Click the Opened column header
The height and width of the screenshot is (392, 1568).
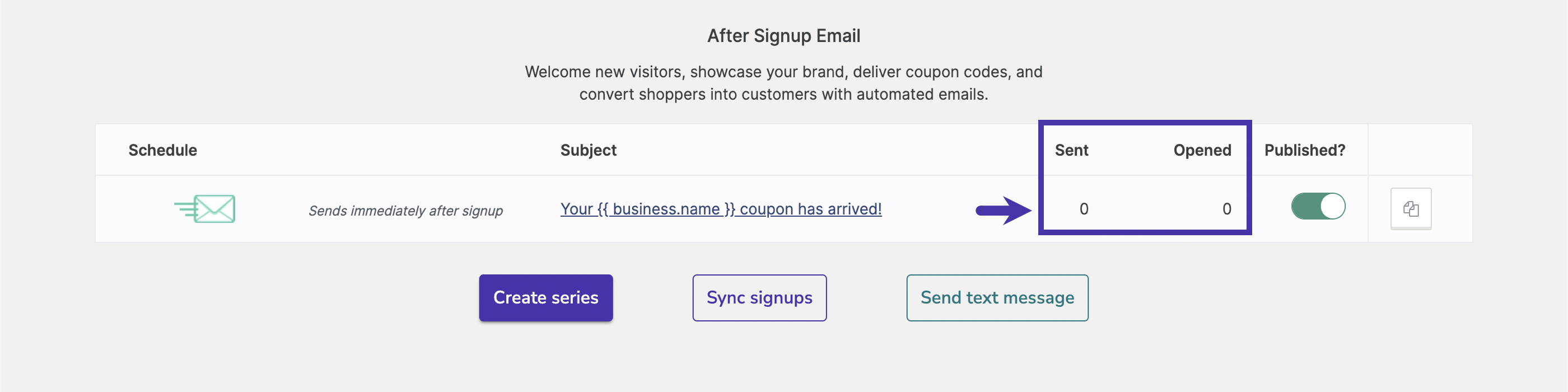[1202, 150]
